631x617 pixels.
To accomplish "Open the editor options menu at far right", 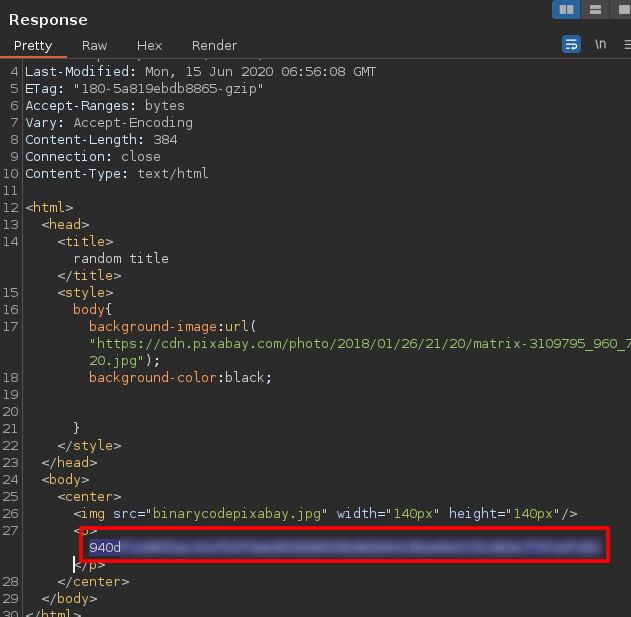I will (626, 45).
